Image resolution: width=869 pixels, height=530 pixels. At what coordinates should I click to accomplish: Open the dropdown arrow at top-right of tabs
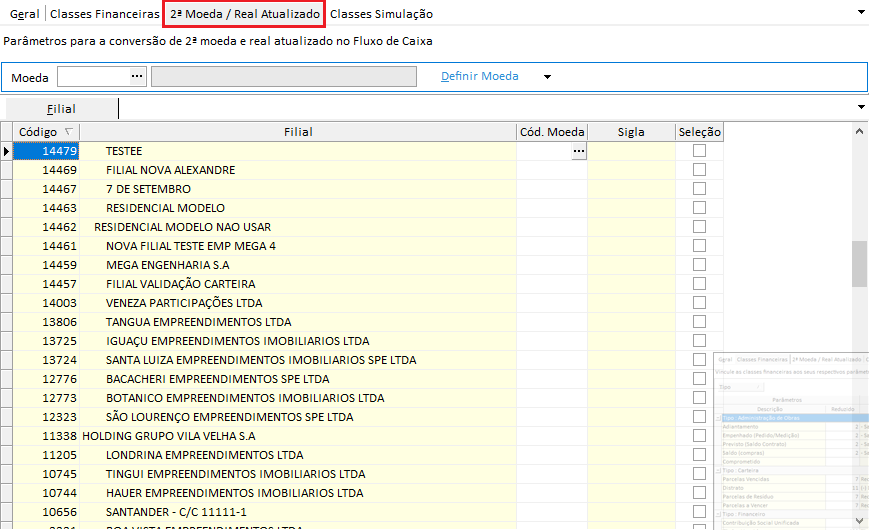(860, 12)
